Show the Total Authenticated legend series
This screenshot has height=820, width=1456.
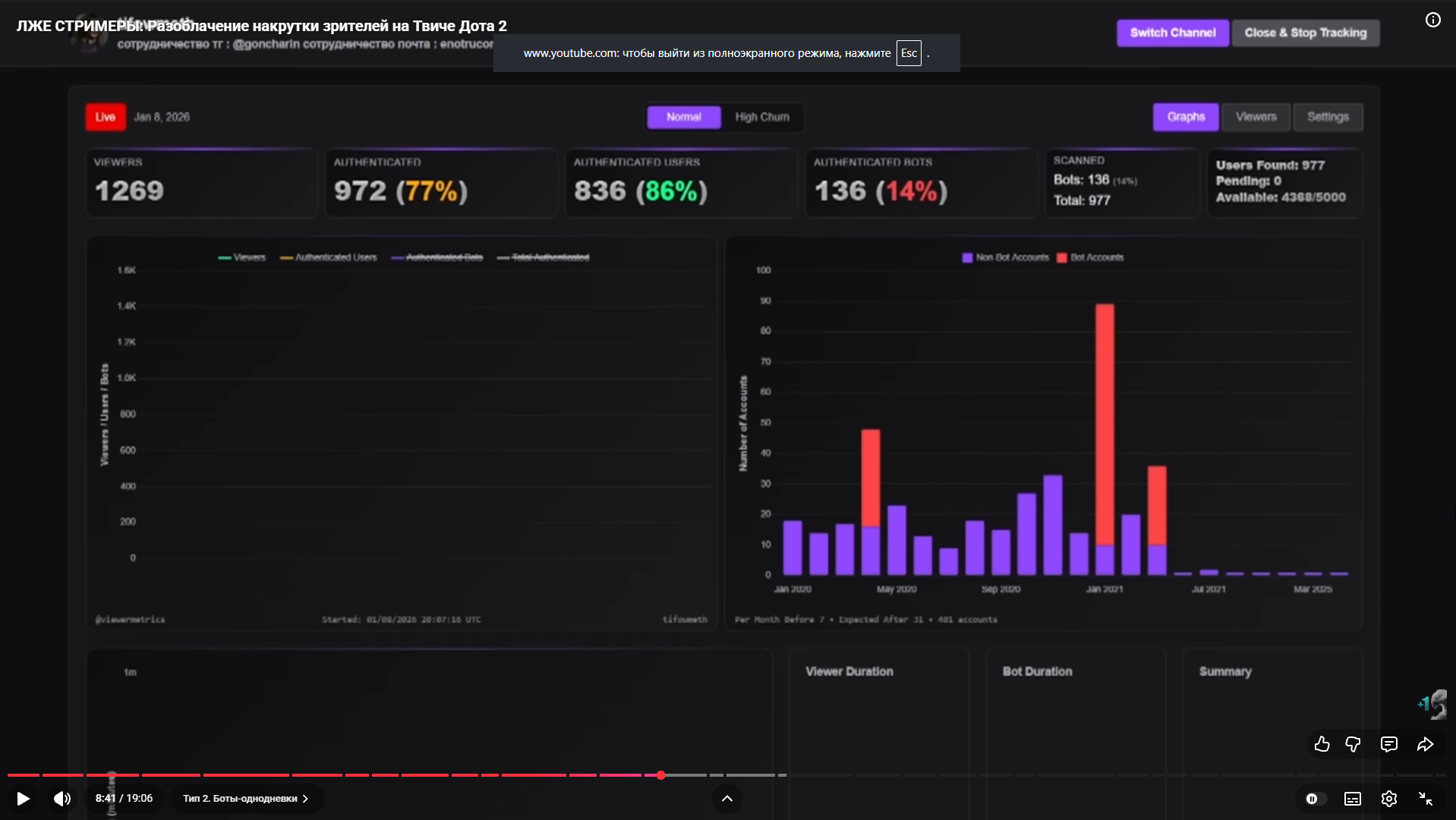[544, 257]
